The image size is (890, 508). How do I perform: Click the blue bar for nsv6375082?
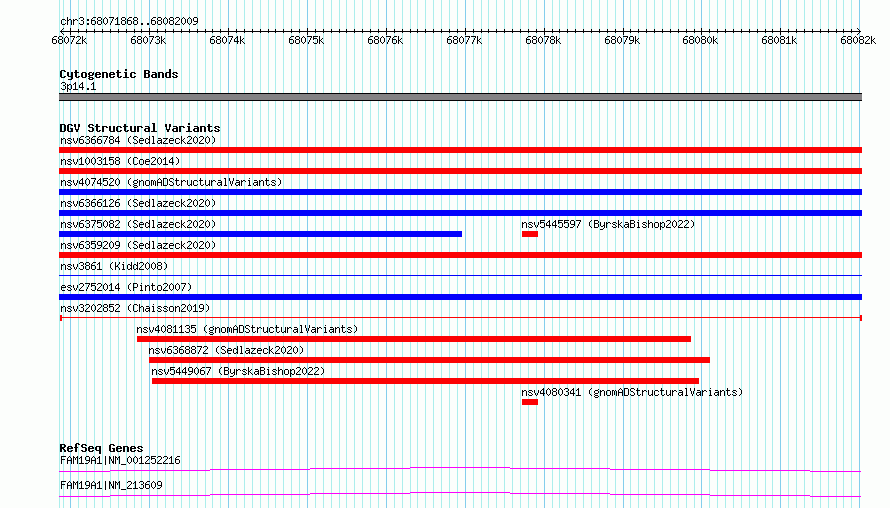[261, 234]
